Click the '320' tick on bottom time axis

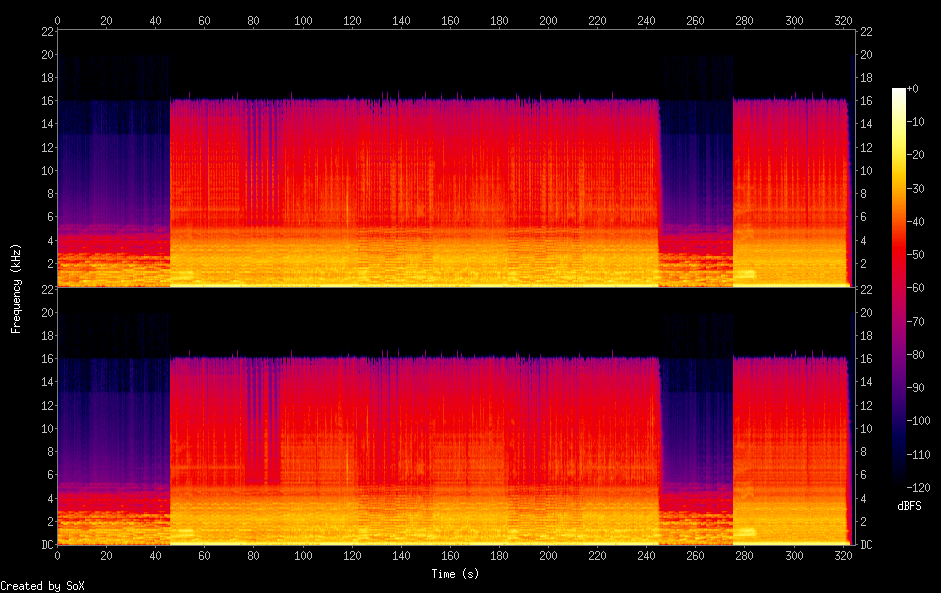click(x=843, y=556)
